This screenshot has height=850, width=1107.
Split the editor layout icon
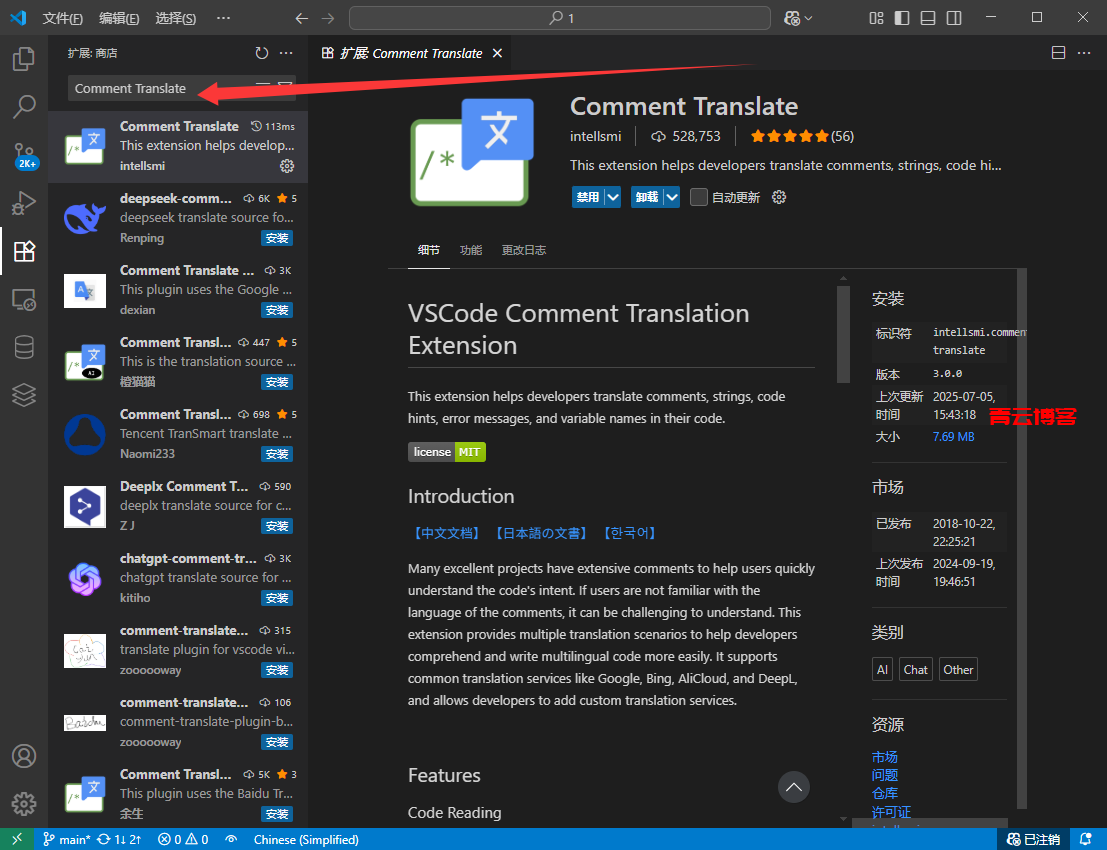tap(1058, 53)
